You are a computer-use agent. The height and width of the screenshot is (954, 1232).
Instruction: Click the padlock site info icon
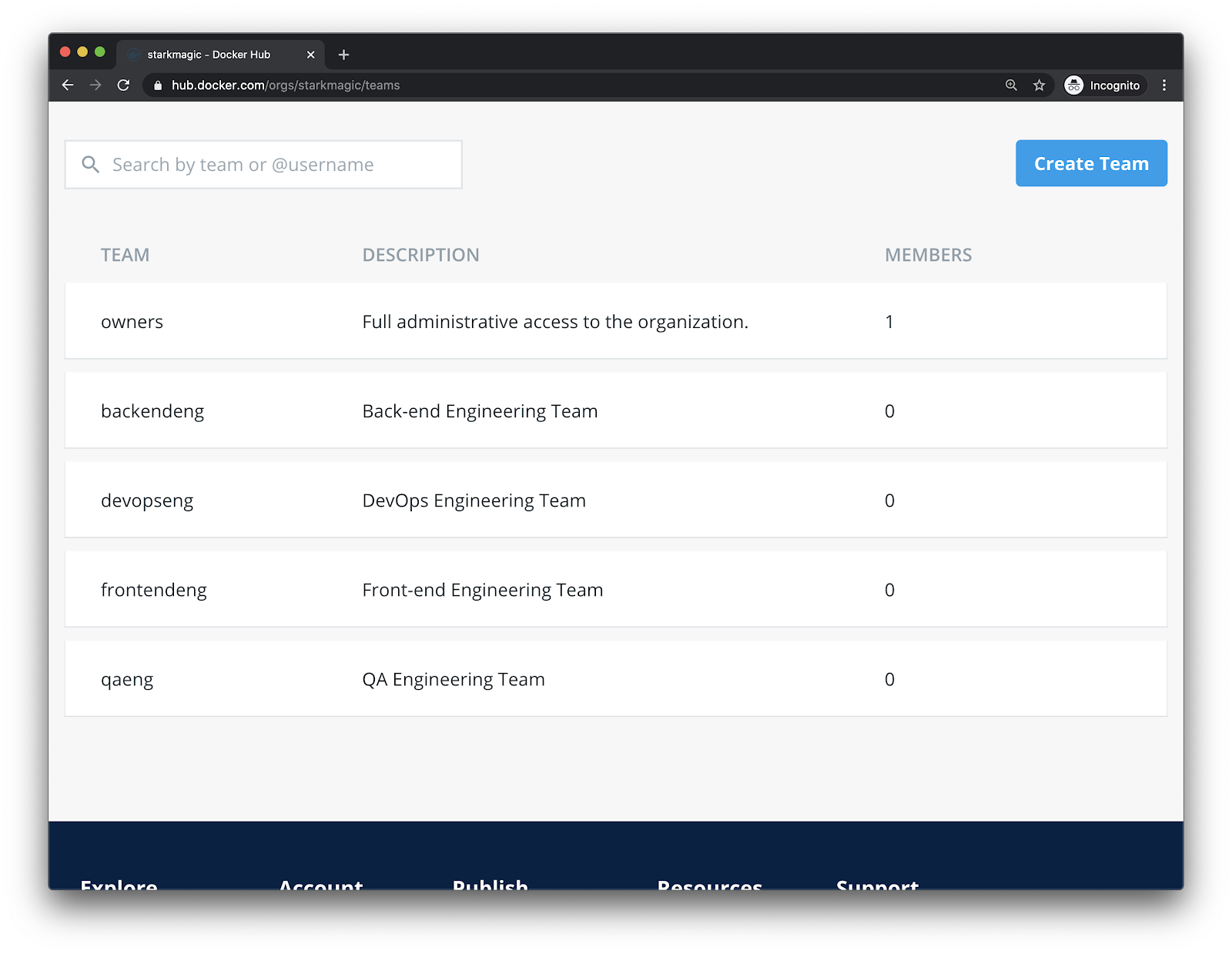[x=158, y=85]
